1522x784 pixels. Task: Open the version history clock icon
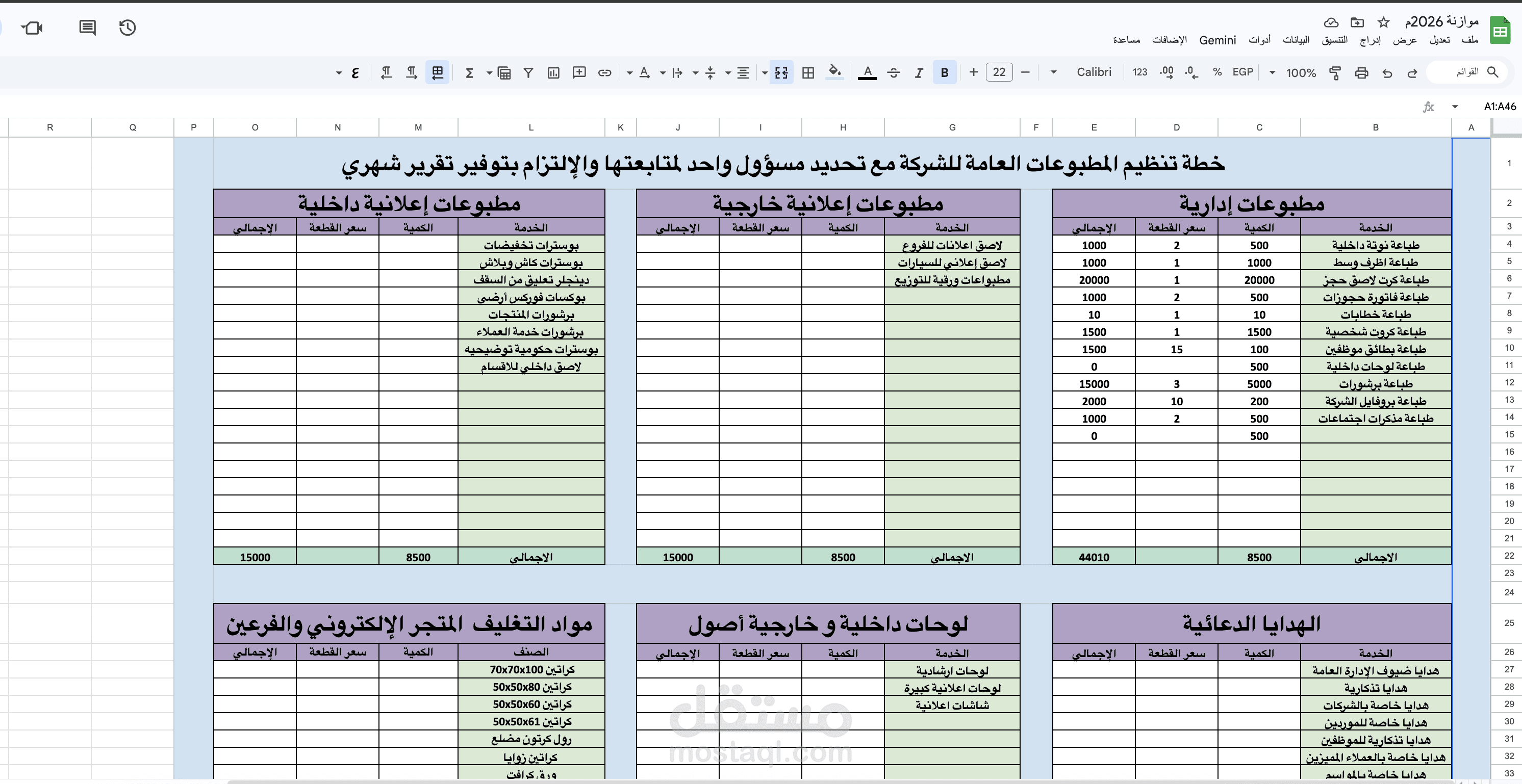[x=127, y=28]
